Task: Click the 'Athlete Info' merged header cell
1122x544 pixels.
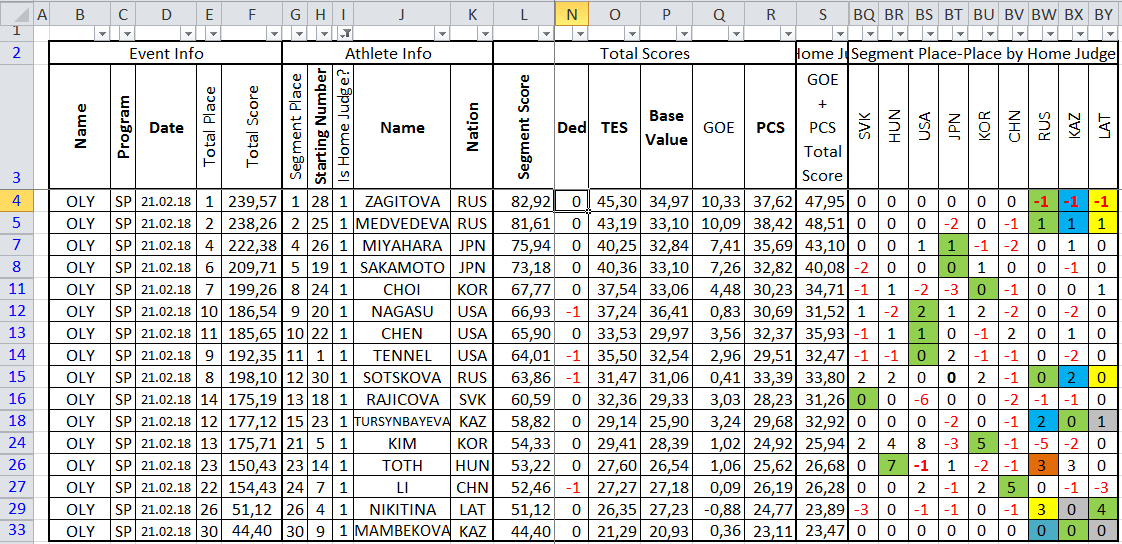Action: [x=388, y=53]
